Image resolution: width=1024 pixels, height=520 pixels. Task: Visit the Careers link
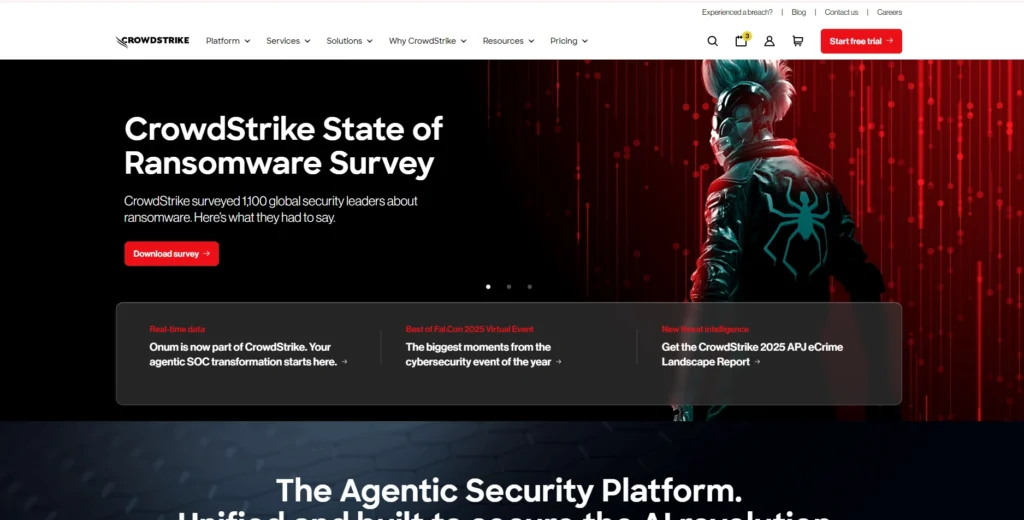pyautogui.click(x=889, y=12)
